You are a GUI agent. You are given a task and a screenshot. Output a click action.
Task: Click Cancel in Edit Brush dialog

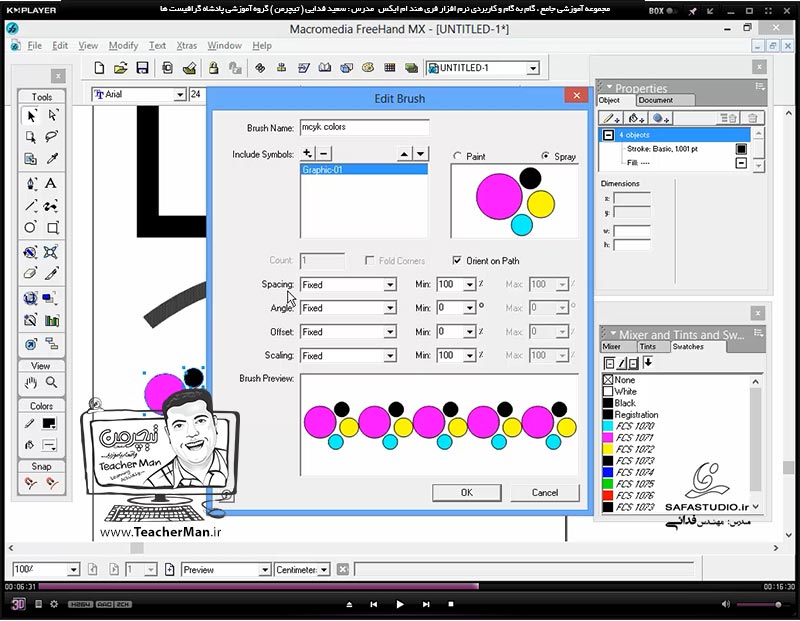coord(544,492)
